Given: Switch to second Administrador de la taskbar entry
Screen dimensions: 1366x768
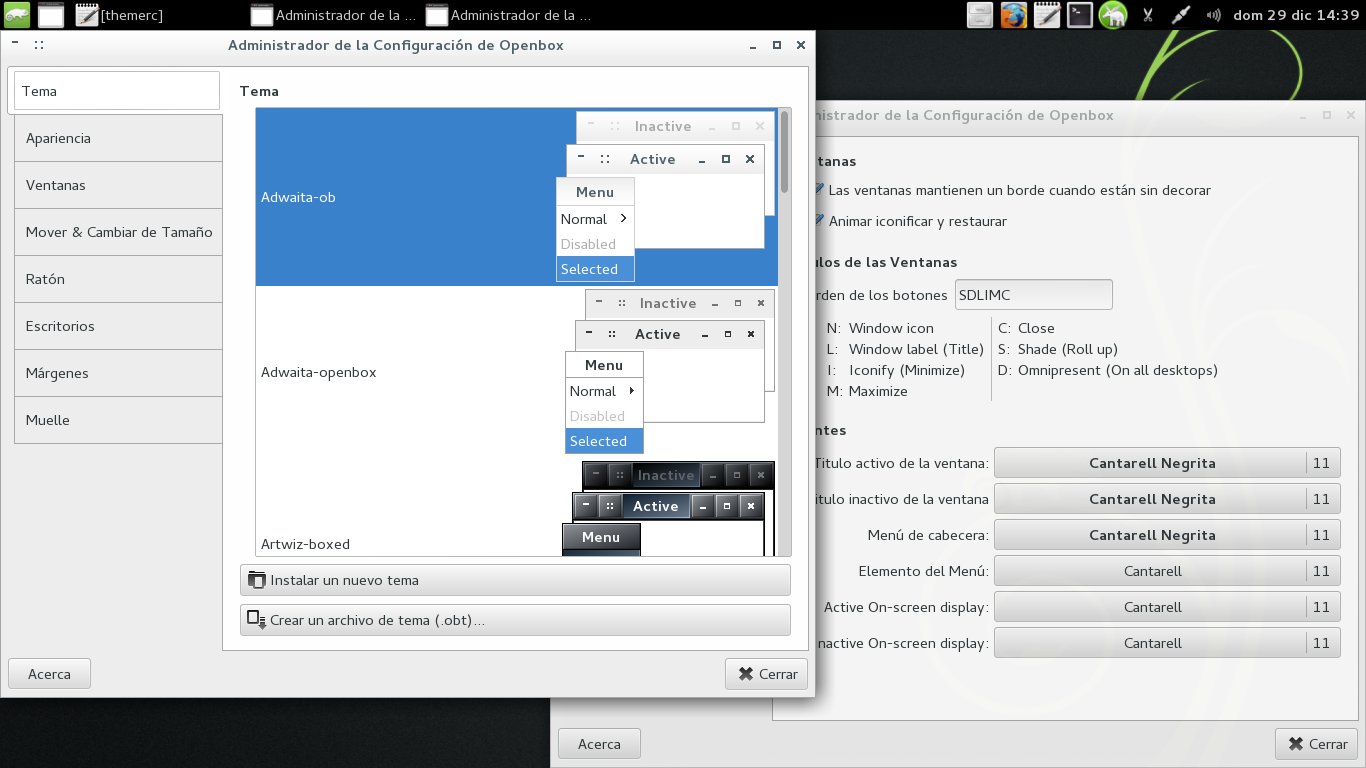Looking at the screenshot, I should 510,15.
